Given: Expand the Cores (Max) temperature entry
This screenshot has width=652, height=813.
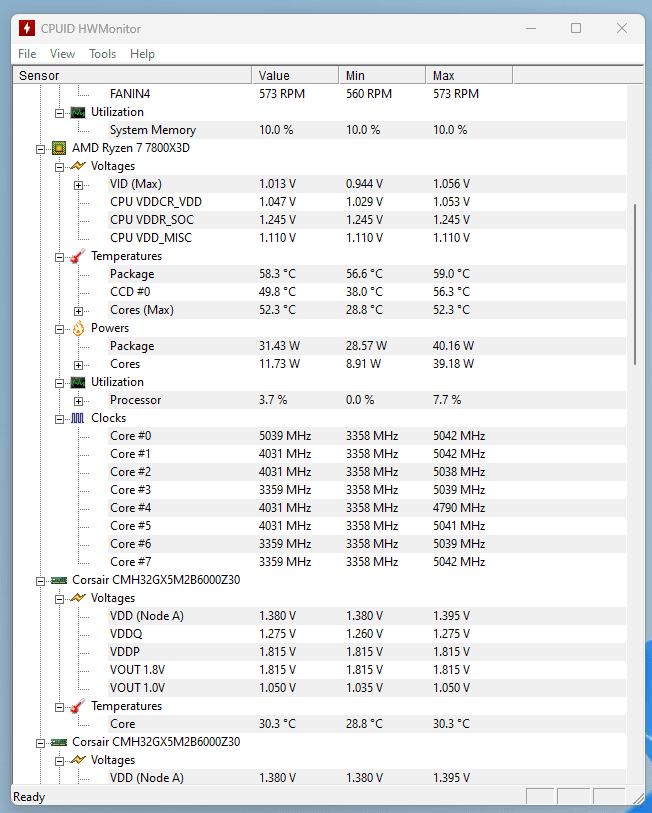Looking at the screenshot, I should (x=78, y=311).
